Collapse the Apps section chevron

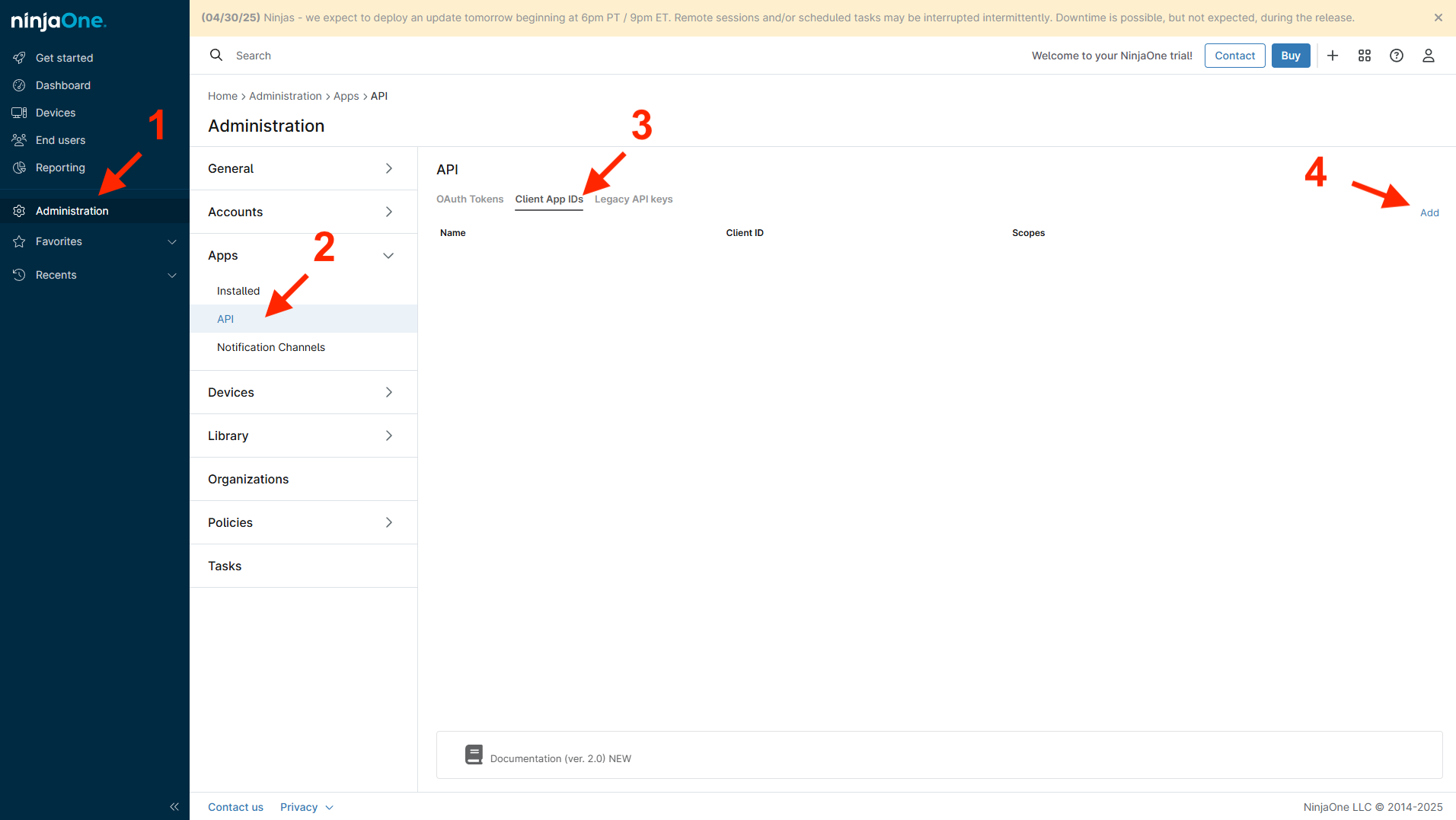pyautogui.click(x=388, y=256)
